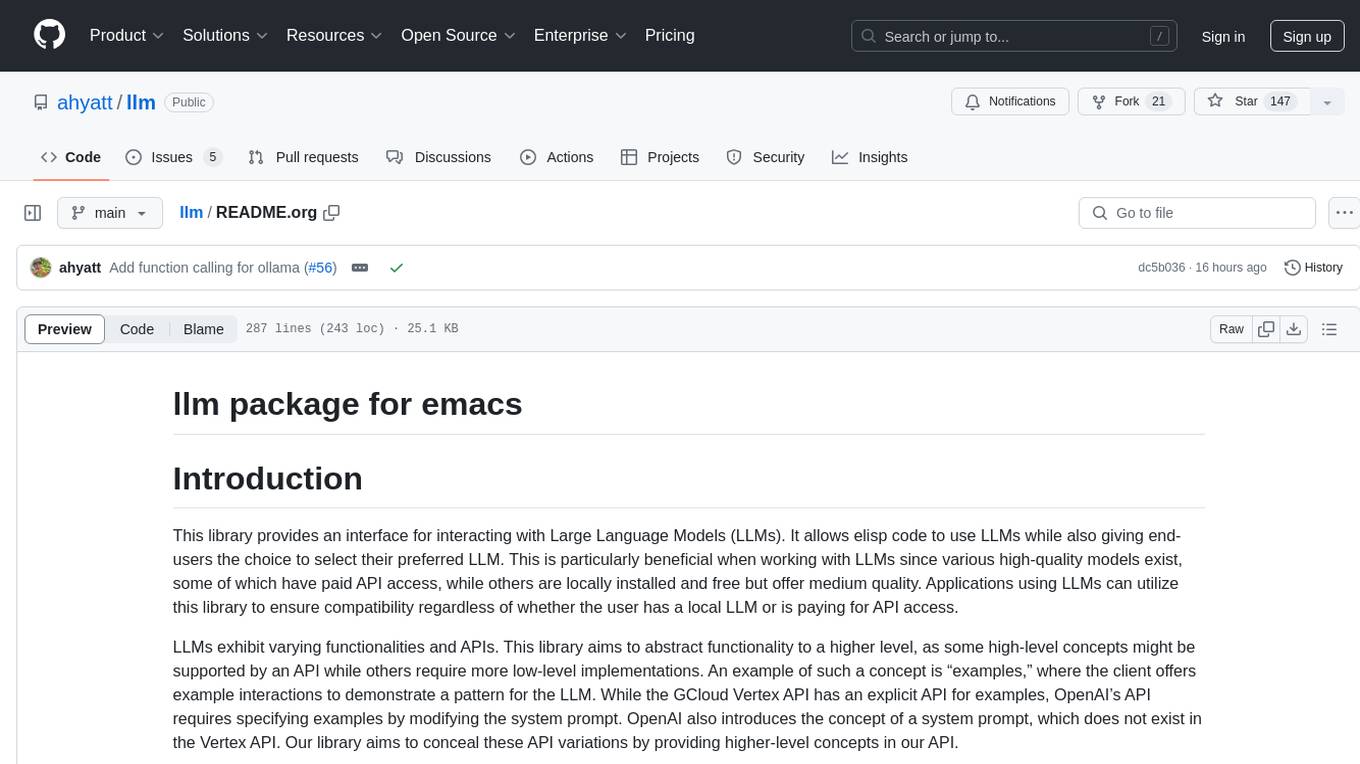Image resolution: width=1360 pixels, height=764 pixels.
Task: Switch to the Blame view
Action: (x=203, y=329)
